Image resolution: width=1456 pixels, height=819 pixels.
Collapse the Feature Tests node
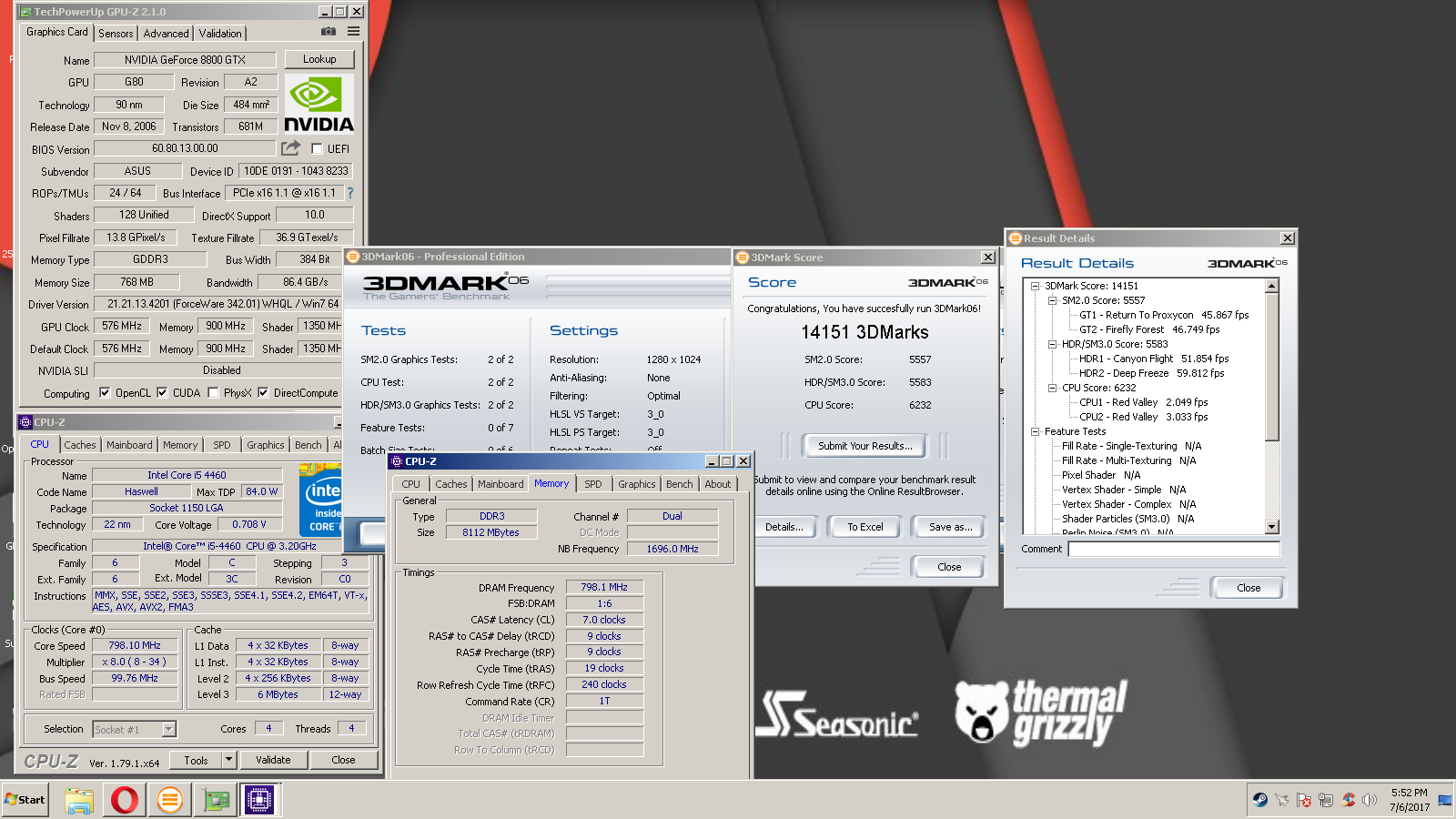pyautogui.click(x=1035, y=431)
